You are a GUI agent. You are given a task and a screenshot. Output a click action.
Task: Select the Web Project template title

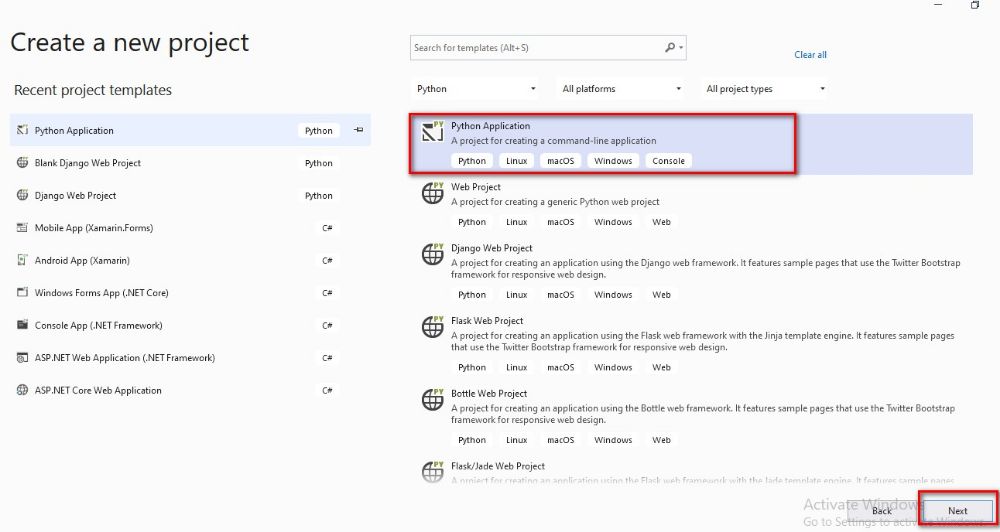pos(476,187)
